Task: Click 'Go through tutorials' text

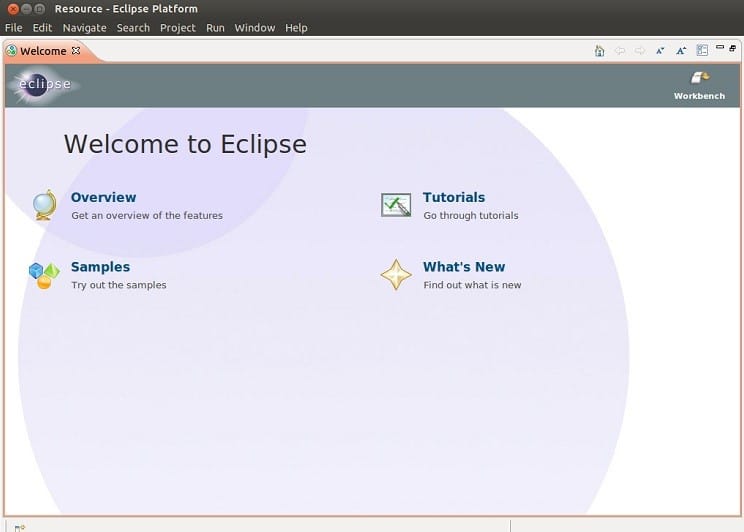Action: coord(471,215)
